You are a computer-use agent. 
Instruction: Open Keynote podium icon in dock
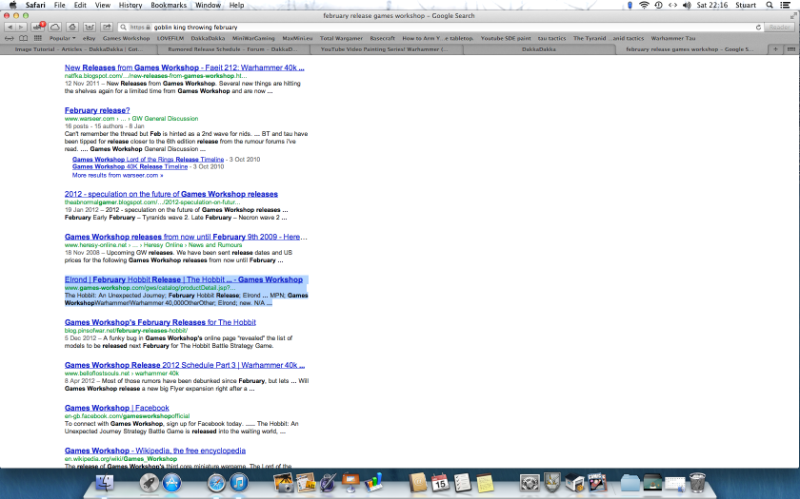(x=351, y=482)
